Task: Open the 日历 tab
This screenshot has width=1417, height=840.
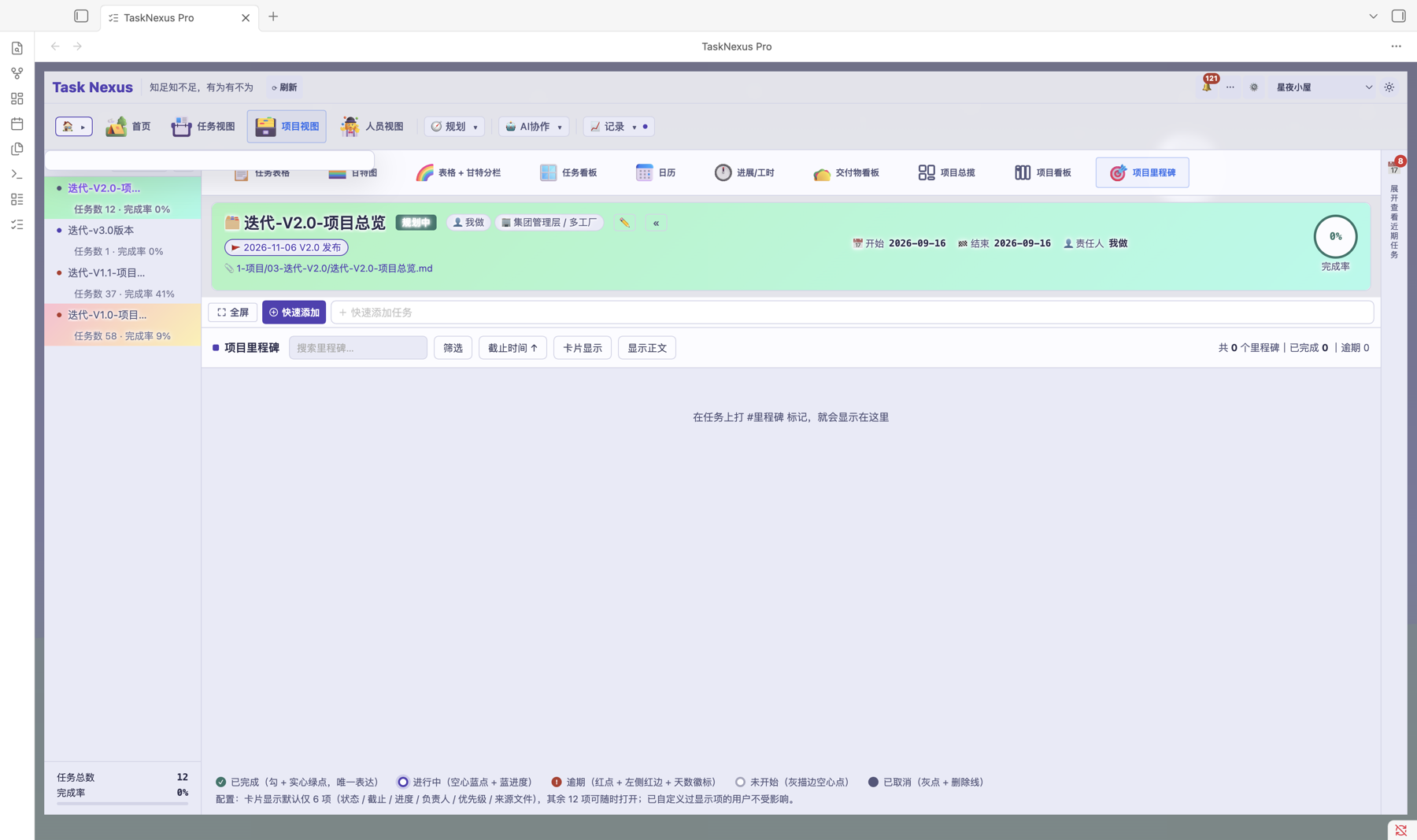Action: click(x=656, y=172)
